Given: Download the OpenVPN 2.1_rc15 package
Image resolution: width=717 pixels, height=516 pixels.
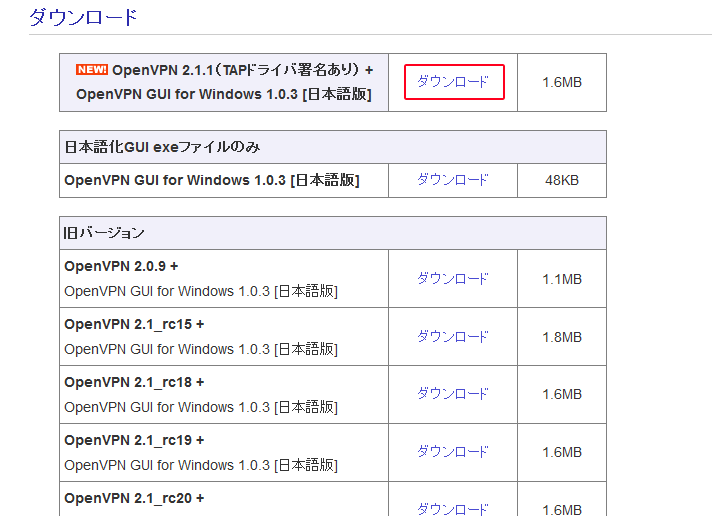Looking at the screenshot, I should pos(453,337).
